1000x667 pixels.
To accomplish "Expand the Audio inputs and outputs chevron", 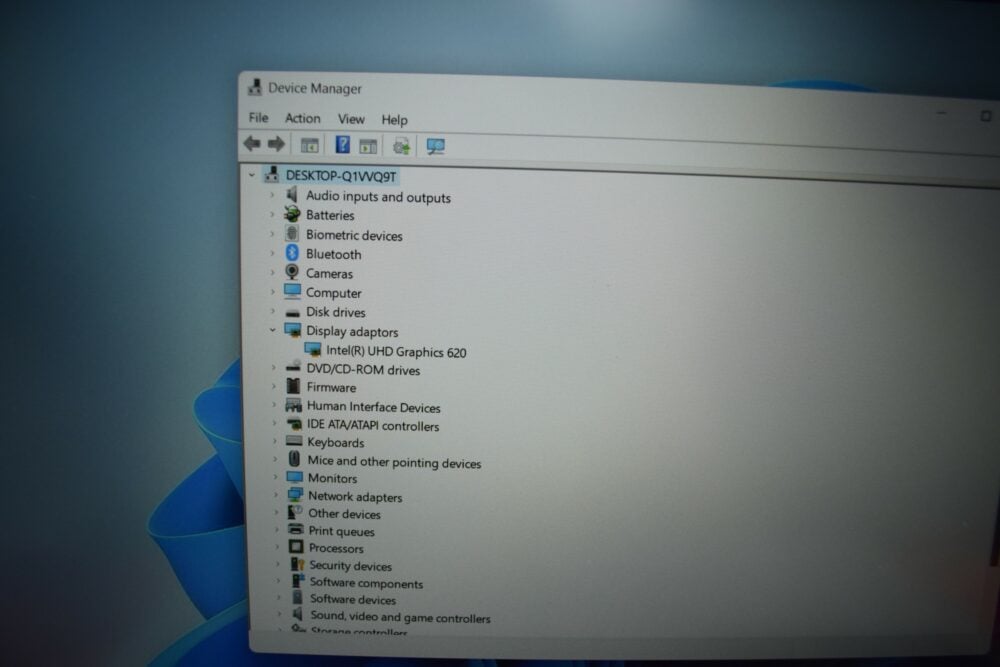I will (272, 194).
